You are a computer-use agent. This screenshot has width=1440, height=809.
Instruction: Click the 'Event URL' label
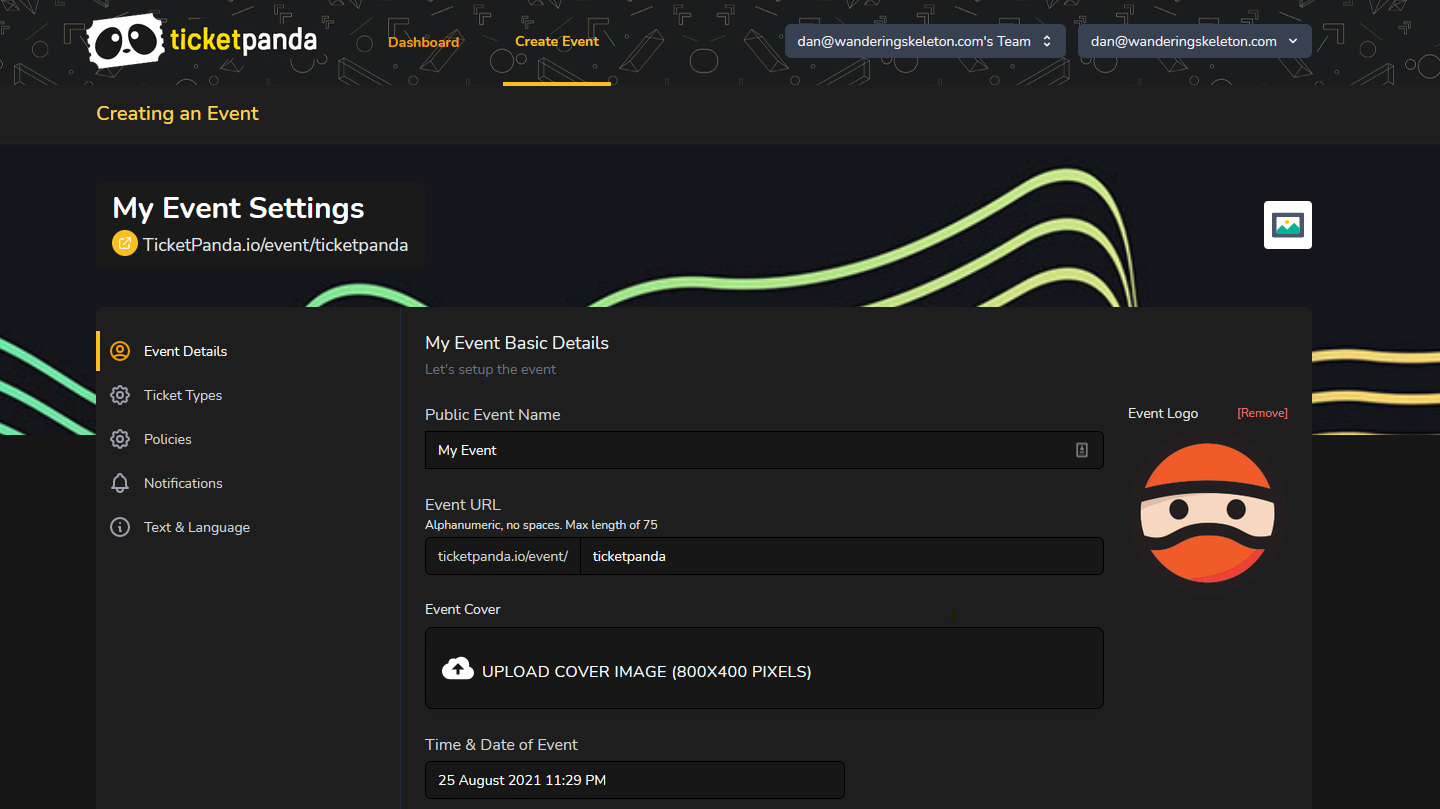463,505
